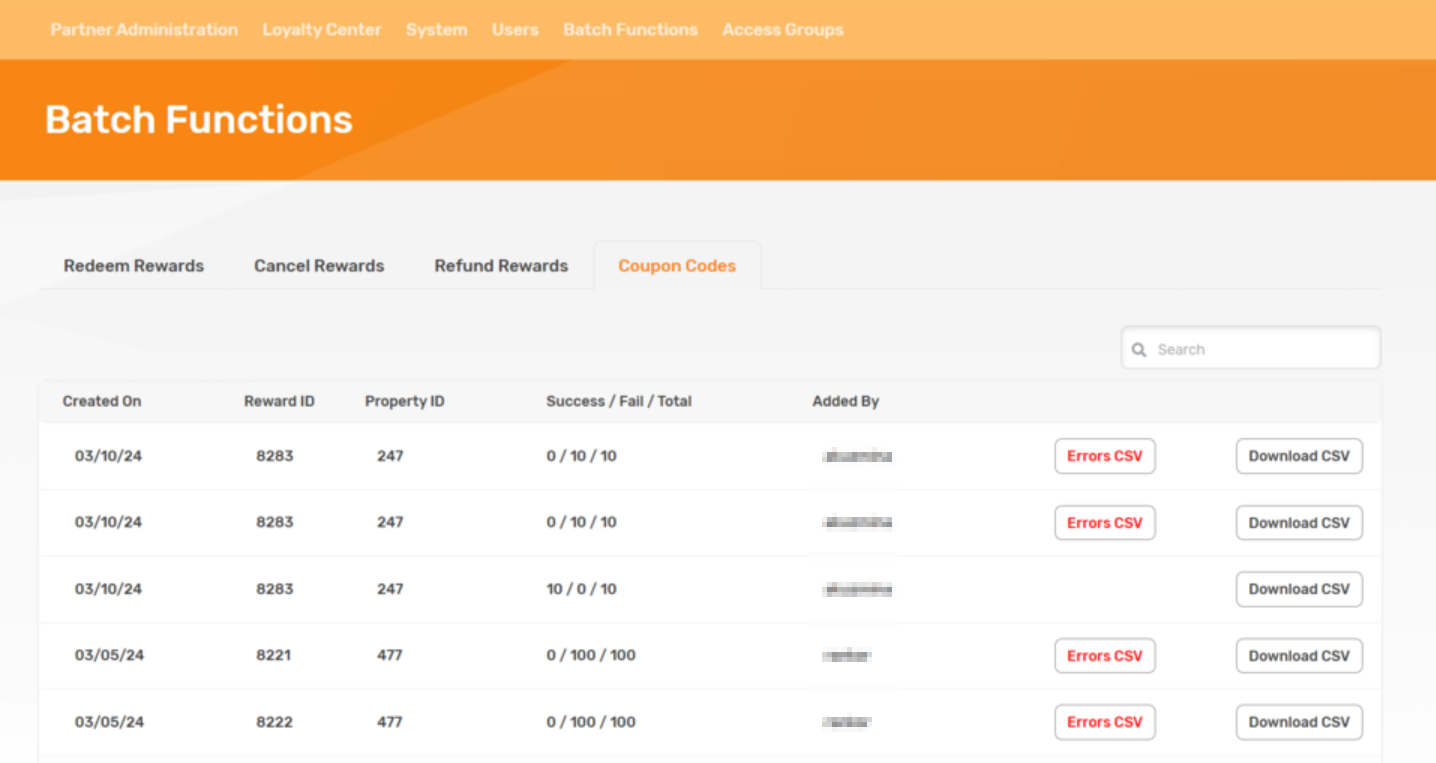The image size is (1436, 763).
Task: Open the System menu item
Action: [436, 30]
